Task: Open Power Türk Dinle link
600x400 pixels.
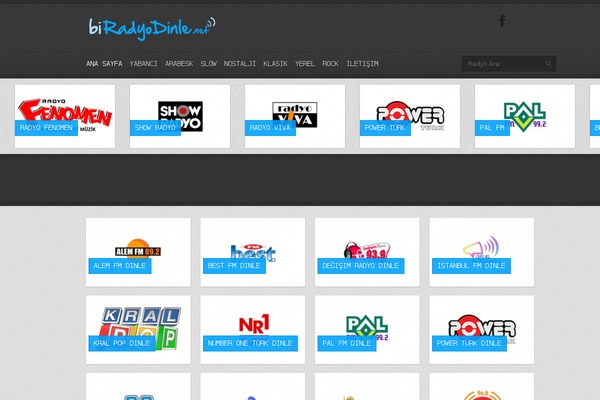Action: 469,343
